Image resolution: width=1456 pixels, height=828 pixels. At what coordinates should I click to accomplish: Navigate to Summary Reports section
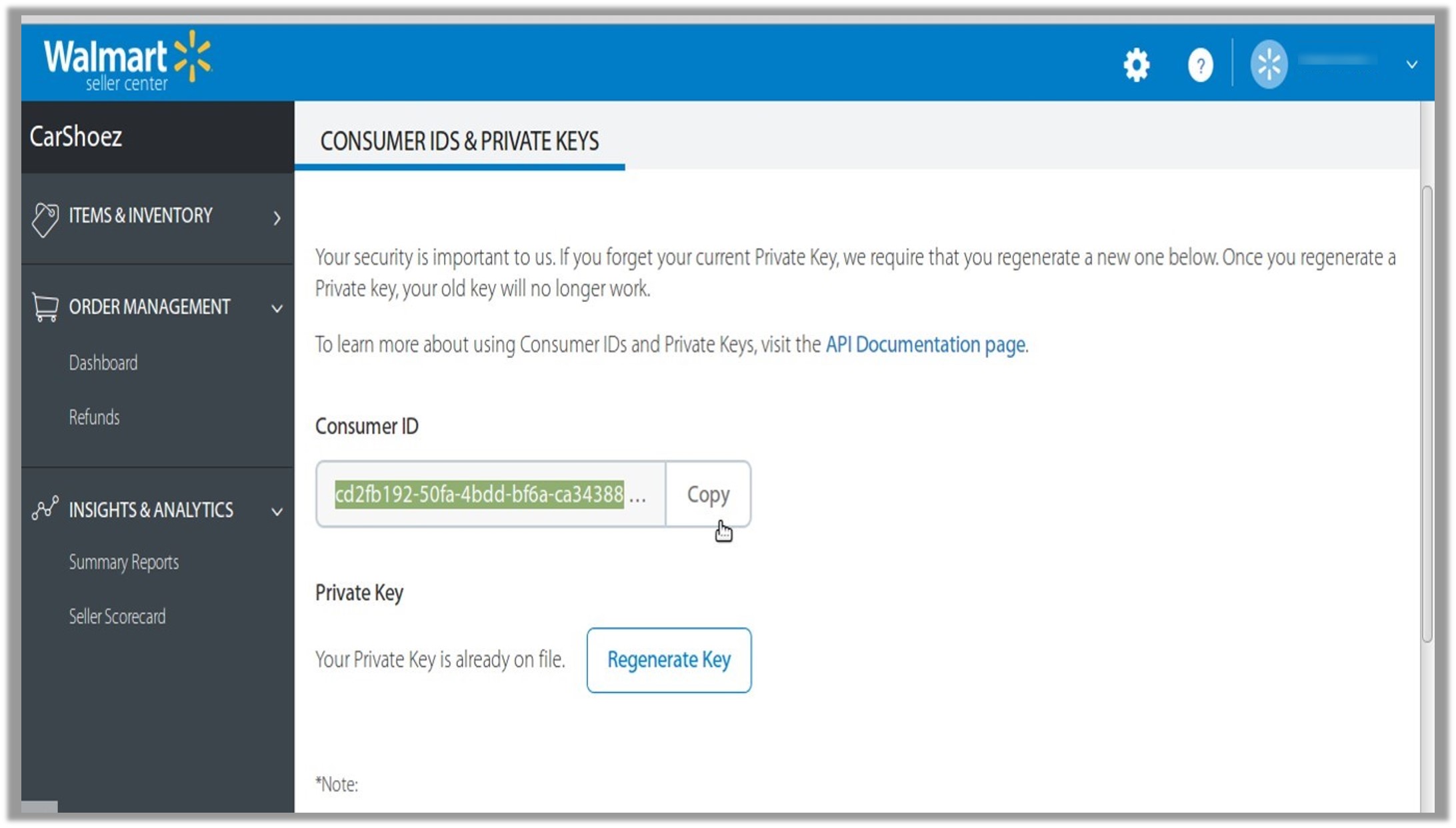(122, 562)
